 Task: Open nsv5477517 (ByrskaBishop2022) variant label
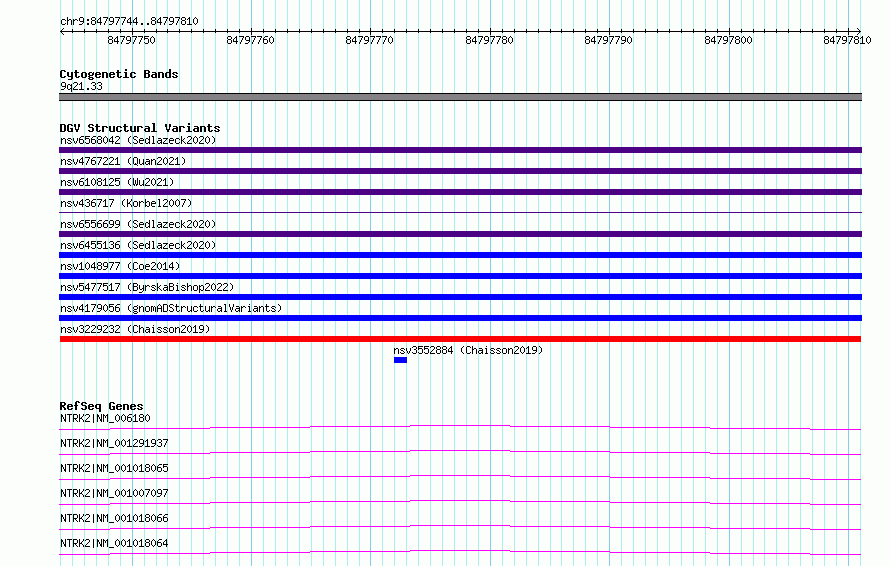point(147,287)
